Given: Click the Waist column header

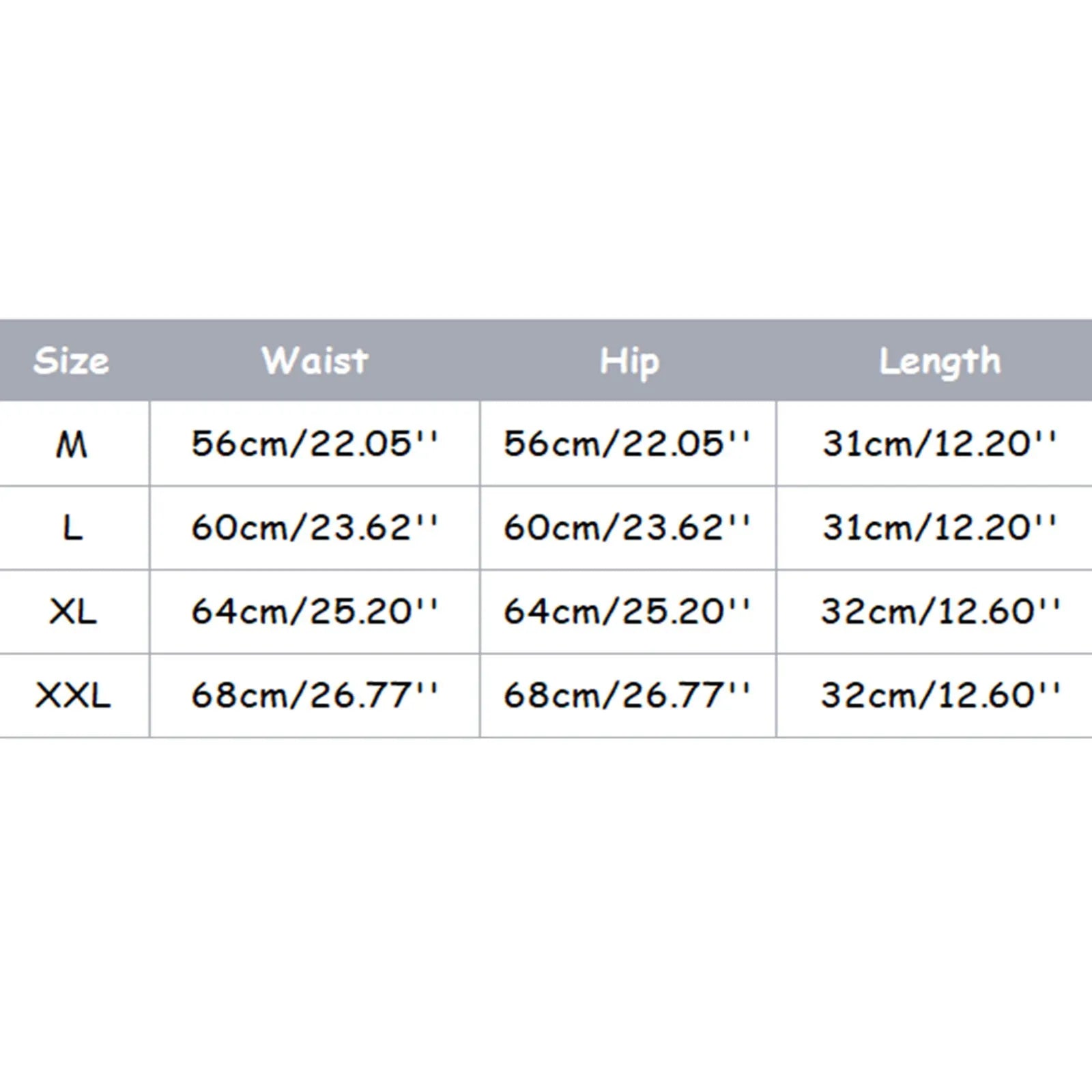Looking at the screenshot, I should (315, 360).
